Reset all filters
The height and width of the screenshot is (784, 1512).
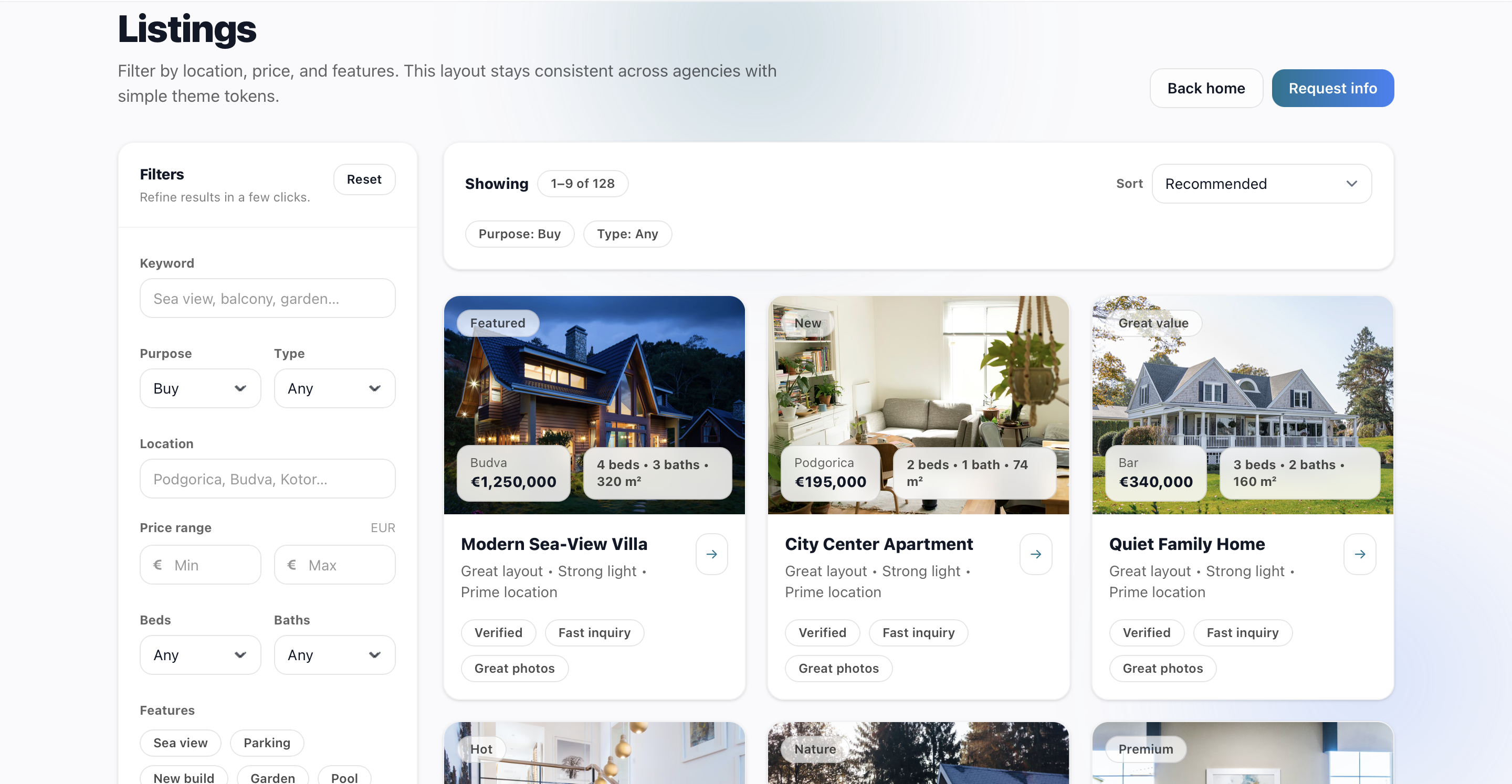click(364, 179)
